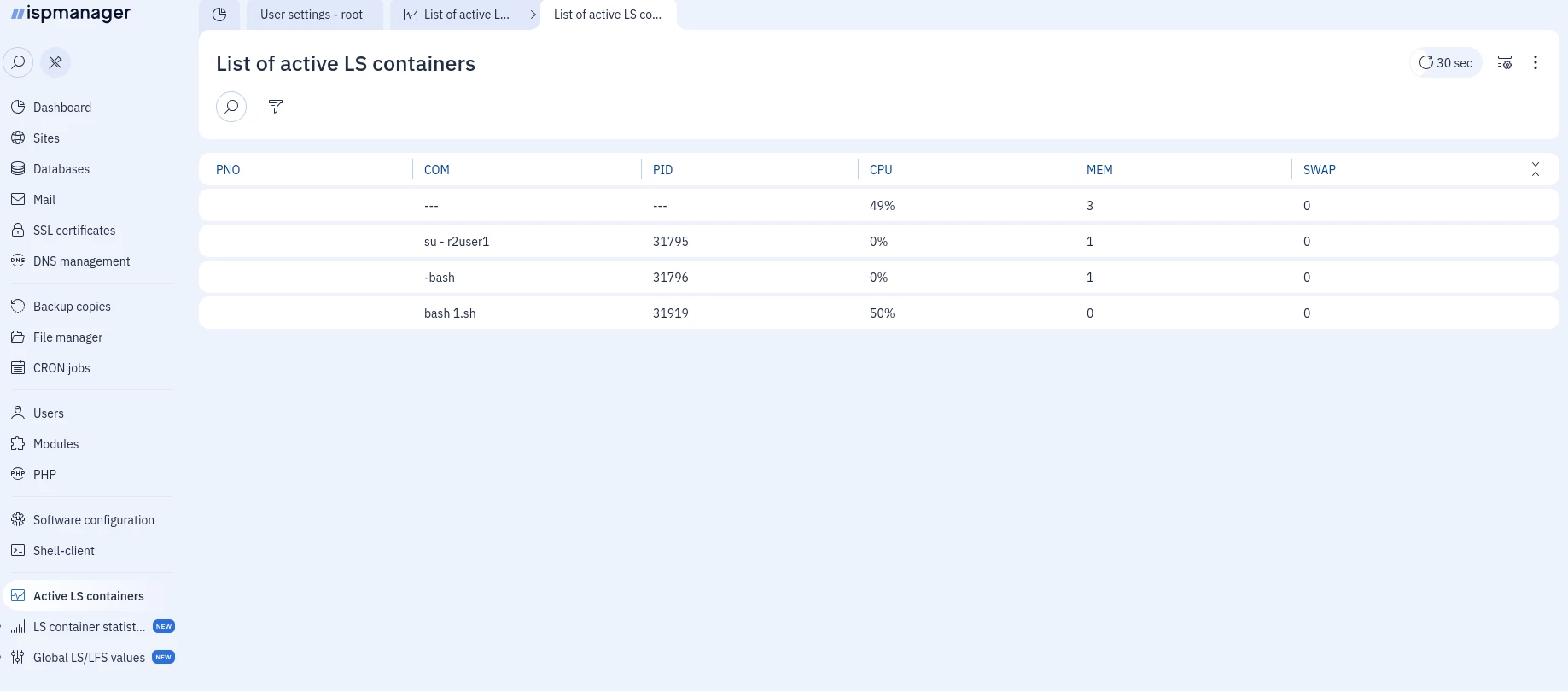Click the sidebar search magnifier icon

(18, 62)
